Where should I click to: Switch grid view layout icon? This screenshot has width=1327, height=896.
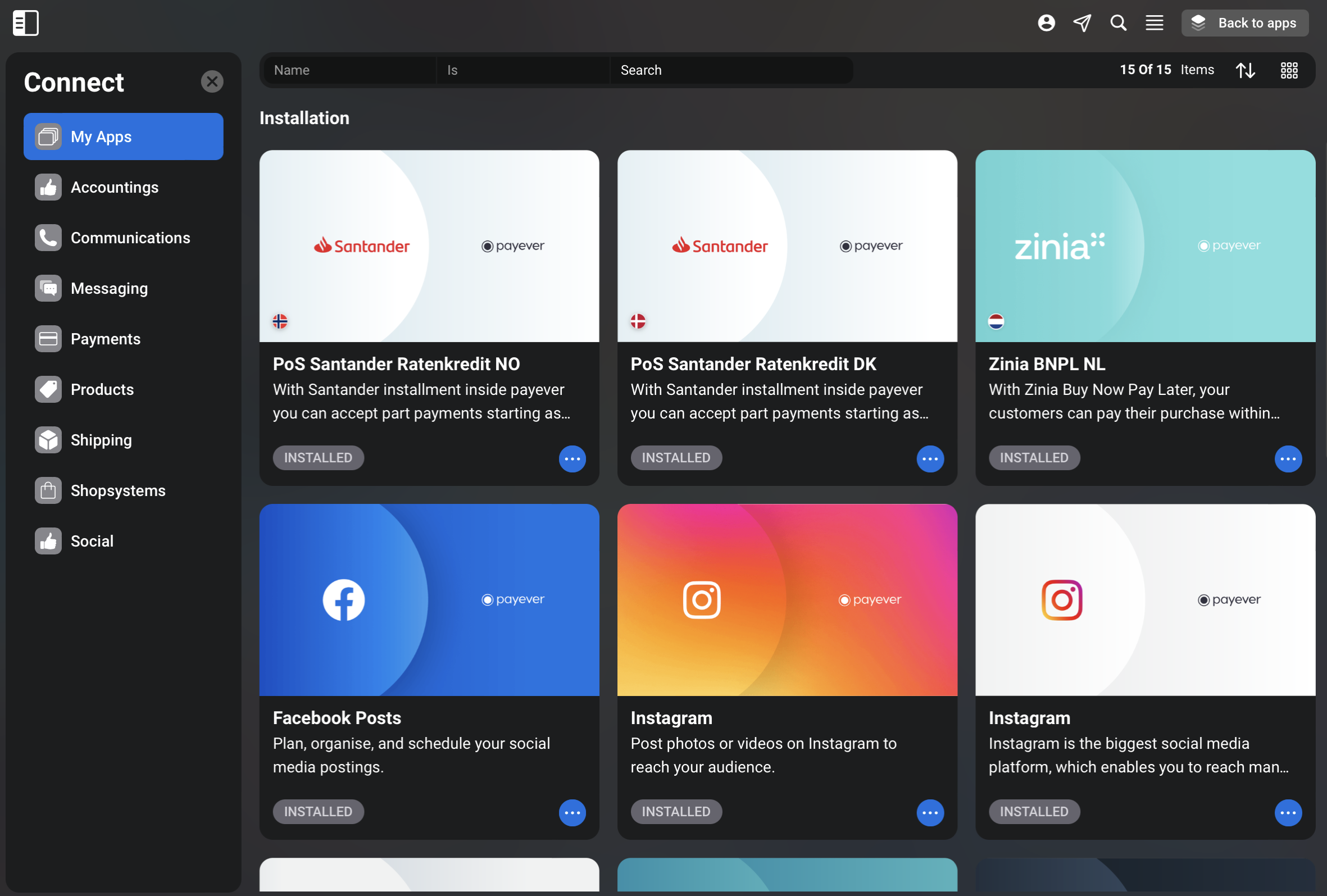(1289, 70)
